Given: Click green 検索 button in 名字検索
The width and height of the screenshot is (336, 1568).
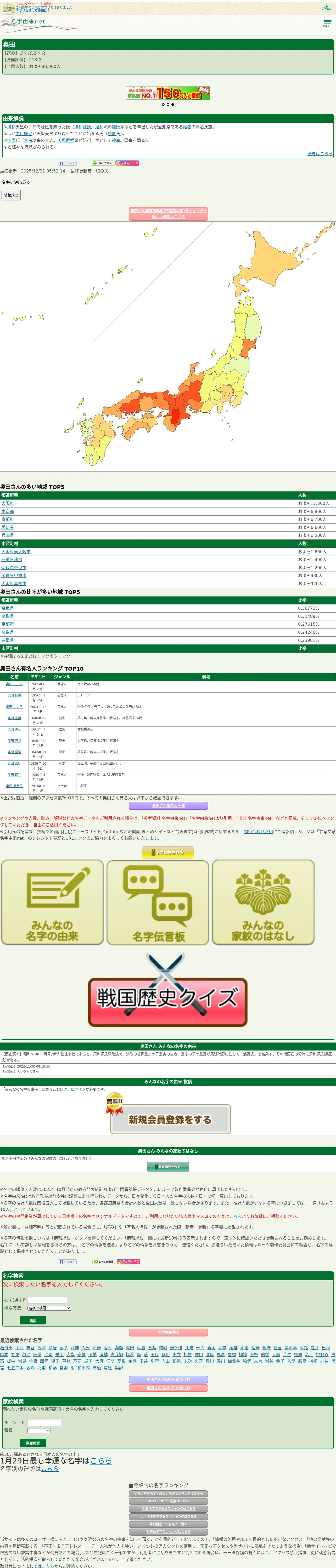Looking at the screenshot, I should pos(33,1321).
